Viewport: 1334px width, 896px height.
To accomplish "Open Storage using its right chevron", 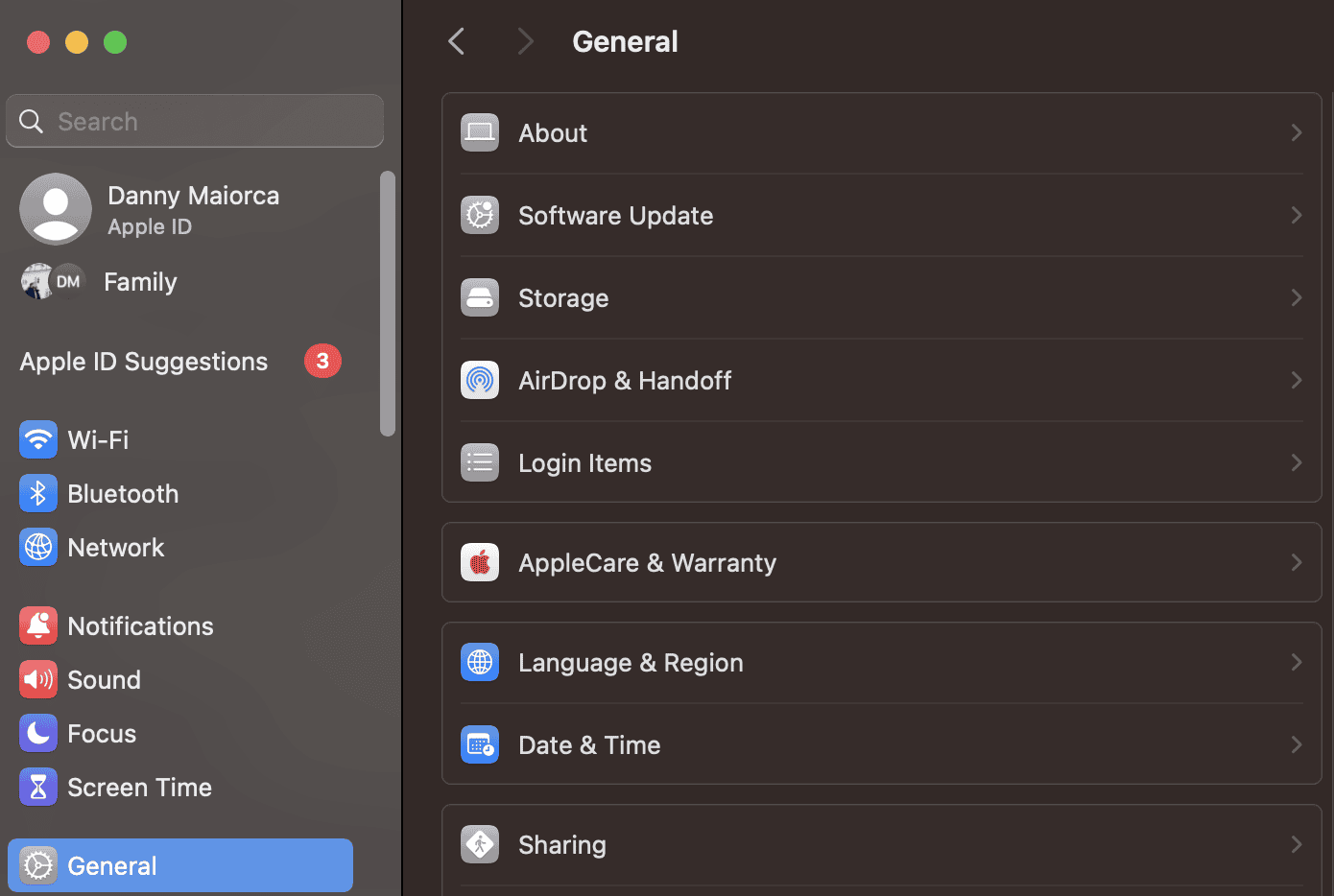I will click(x=1296, y=297).
